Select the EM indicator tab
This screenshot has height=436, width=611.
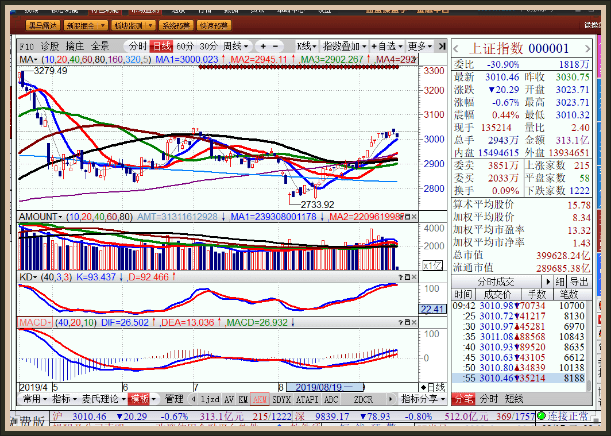click(x=243, y=399)
